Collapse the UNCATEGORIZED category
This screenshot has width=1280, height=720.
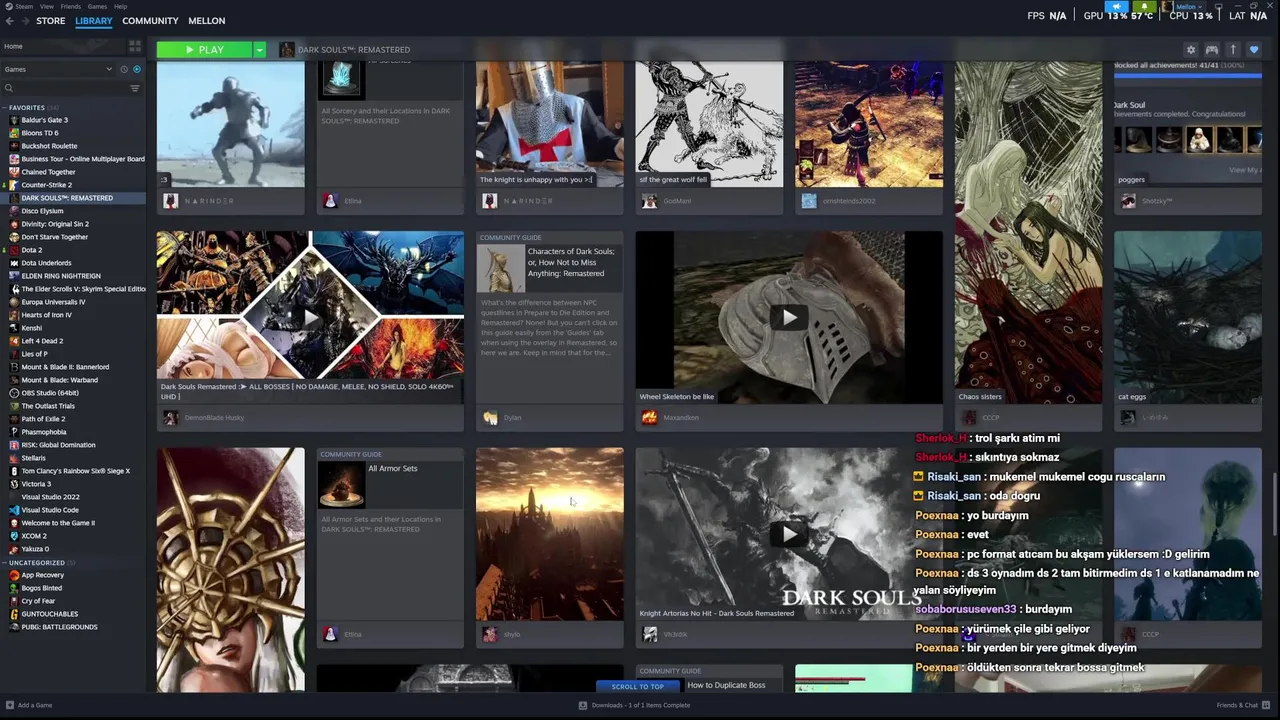pos(5,562)
